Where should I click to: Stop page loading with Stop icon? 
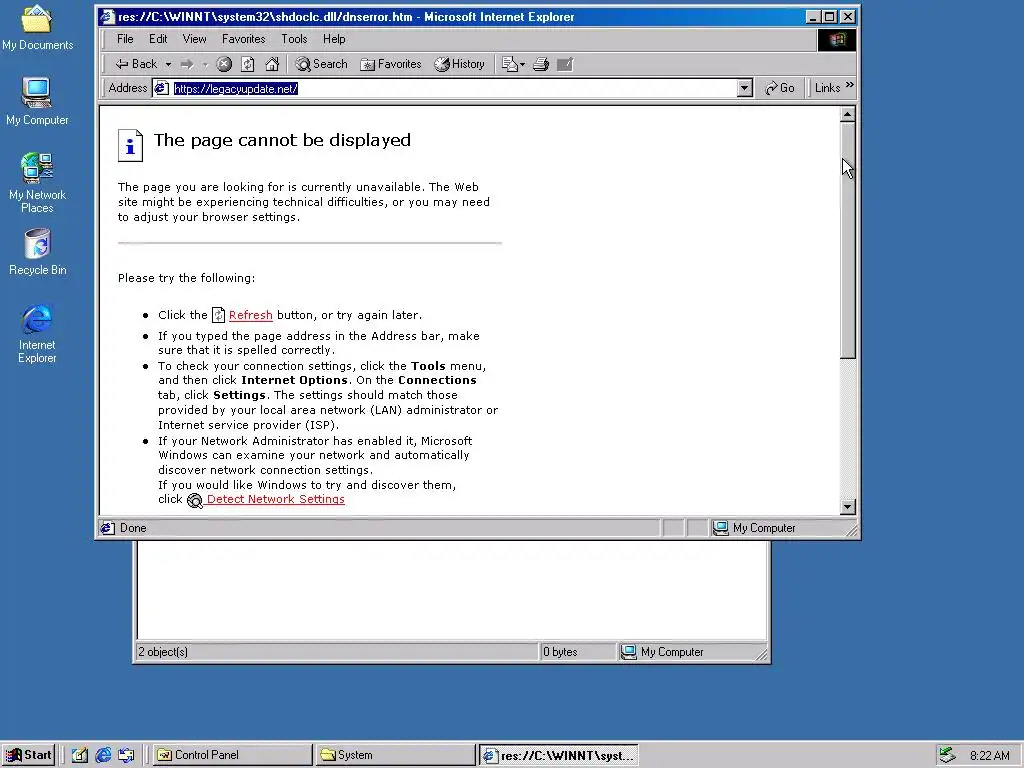coord(224,64)
